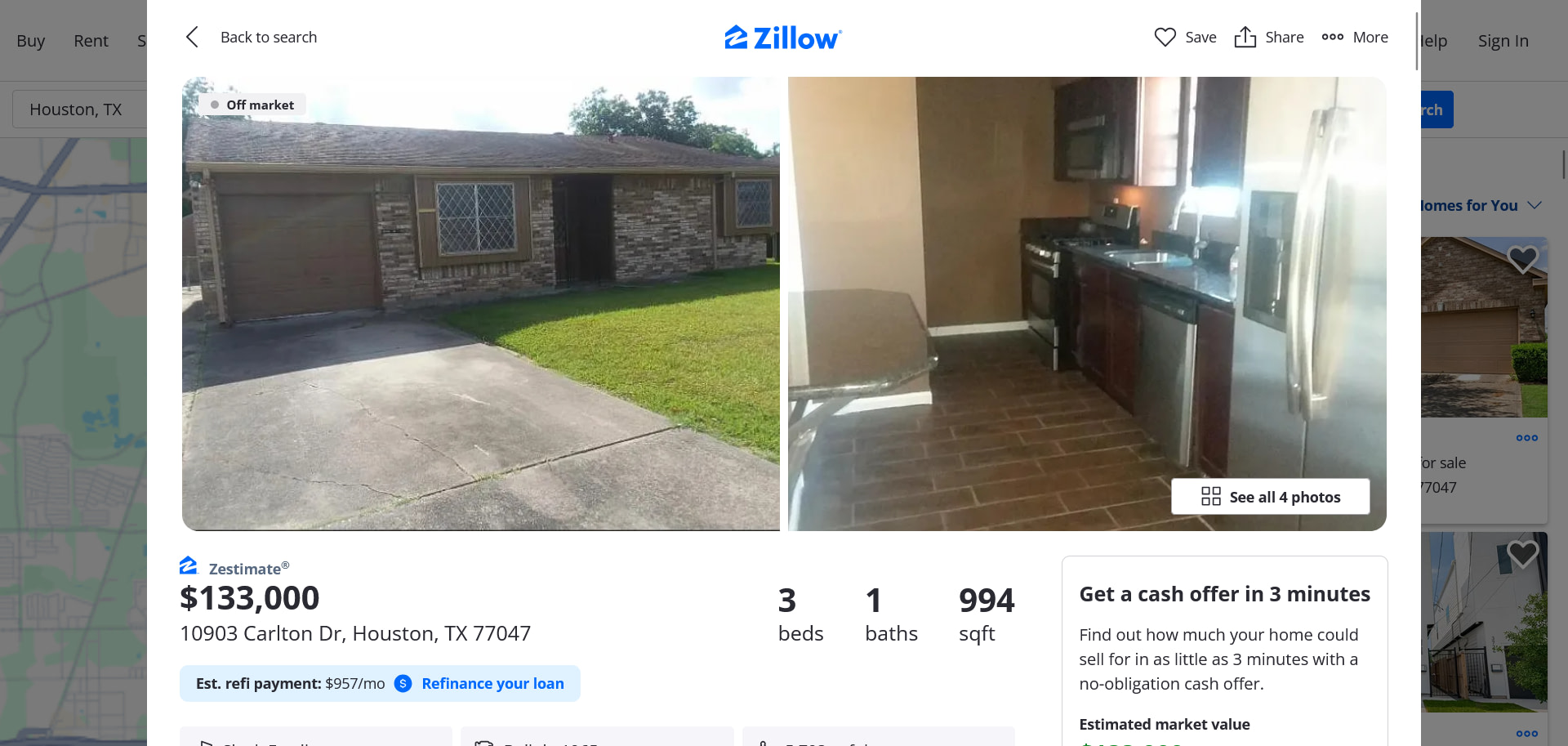1568x746 pixels.
Task: Click the refinance dollar-sign icon
Action: click(x=403, y=683)
